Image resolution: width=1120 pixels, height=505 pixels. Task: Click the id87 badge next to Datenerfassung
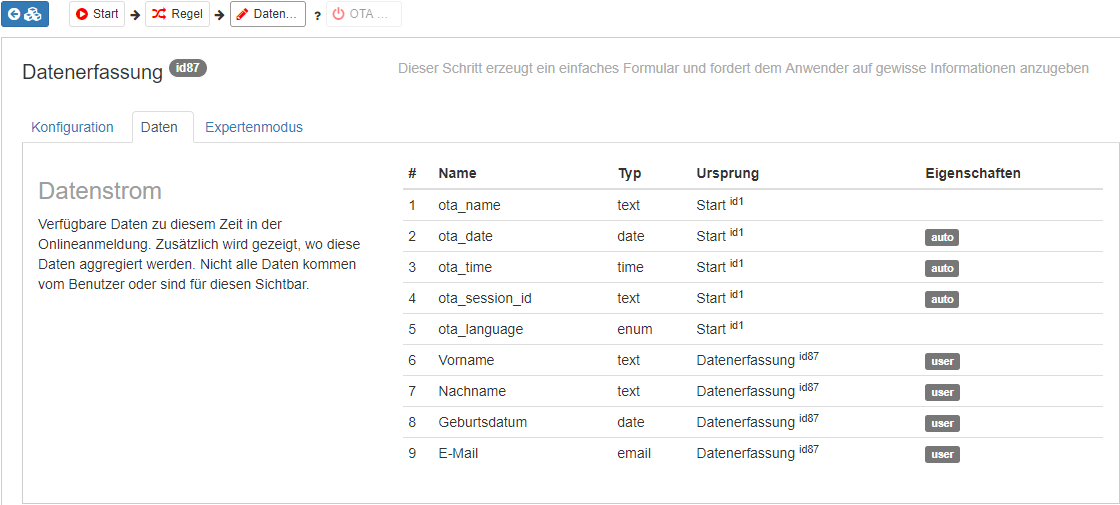click(188, 68)
